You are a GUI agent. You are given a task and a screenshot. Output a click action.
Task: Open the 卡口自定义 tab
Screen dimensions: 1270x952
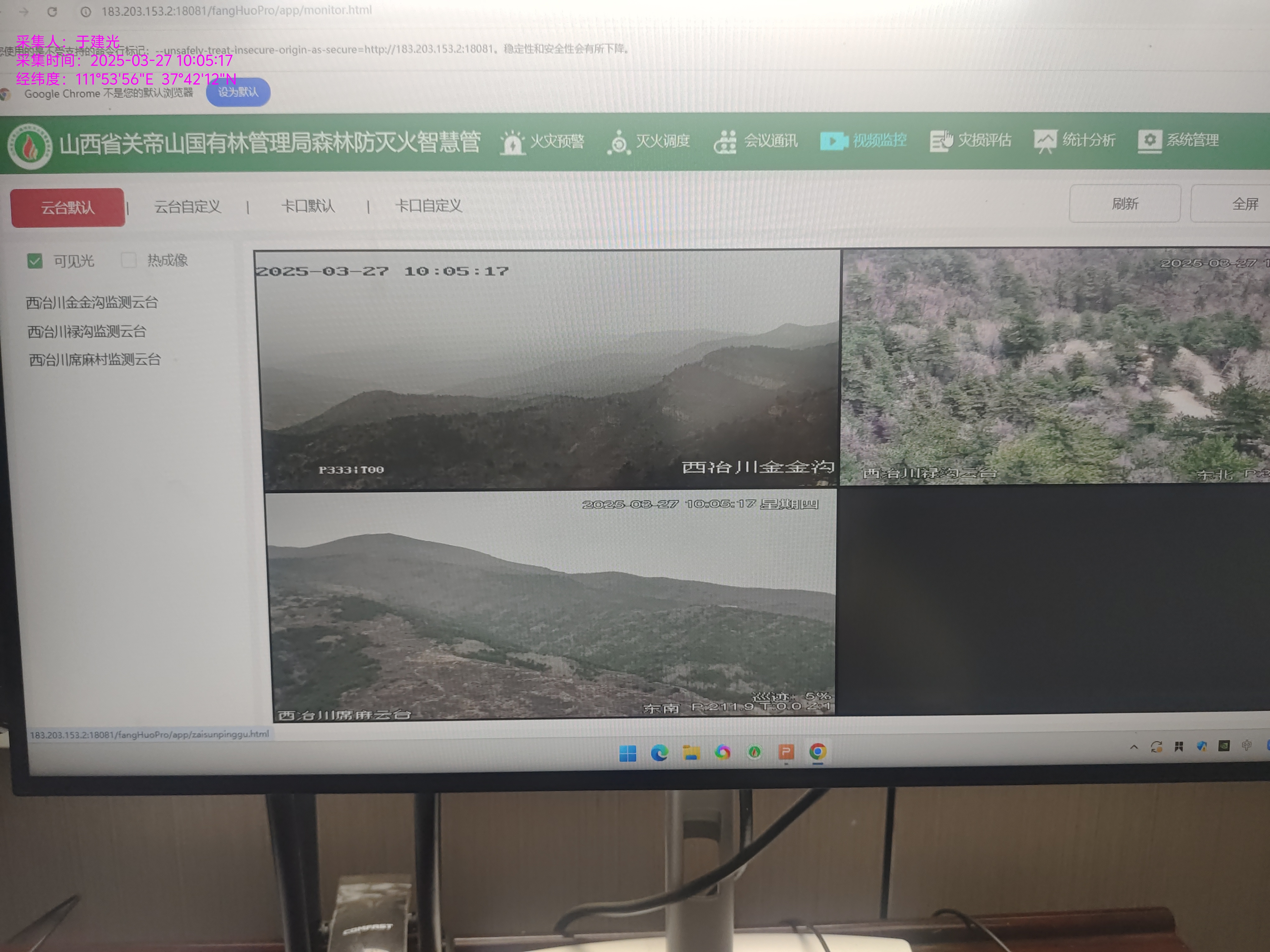(428, 205)
